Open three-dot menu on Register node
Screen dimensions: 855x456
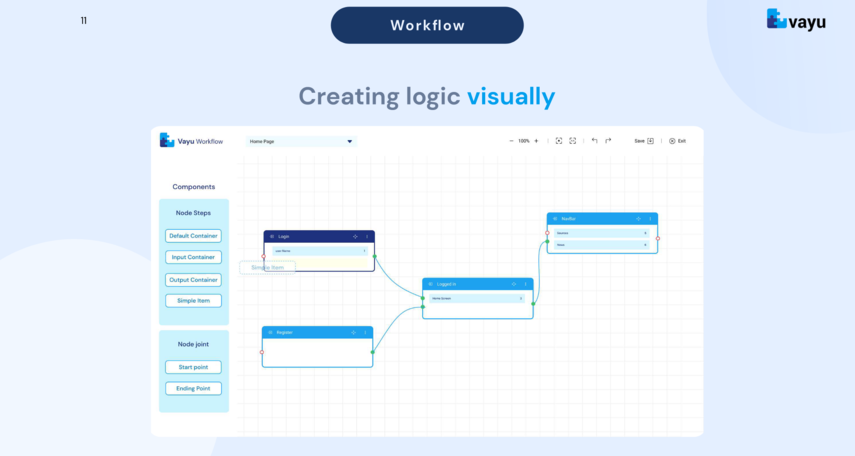click(x=365, y=332)
